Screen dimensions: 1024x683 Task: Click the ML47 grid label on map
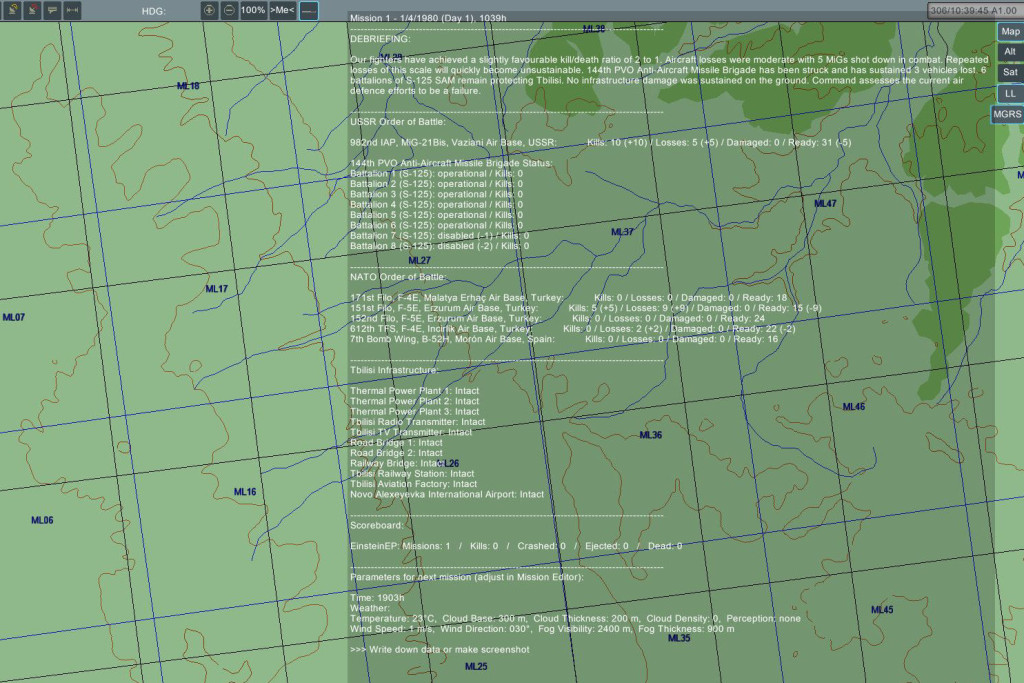click(x=825, y=204)
